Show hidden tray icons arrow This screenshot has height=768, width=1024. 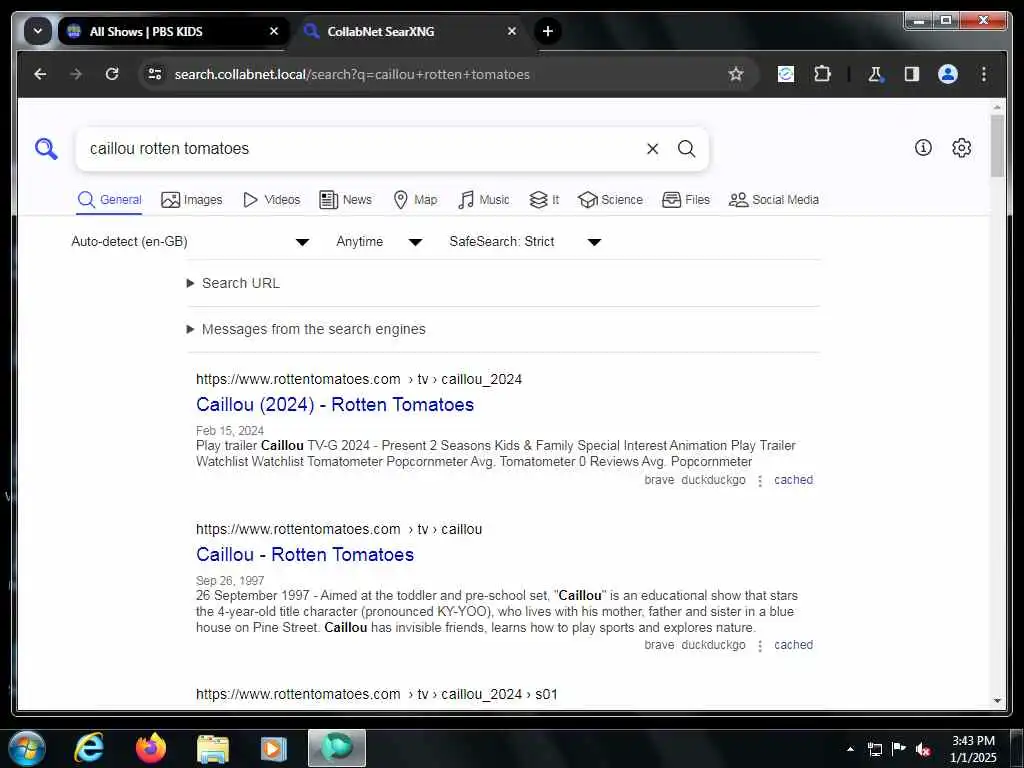[850, 749]
